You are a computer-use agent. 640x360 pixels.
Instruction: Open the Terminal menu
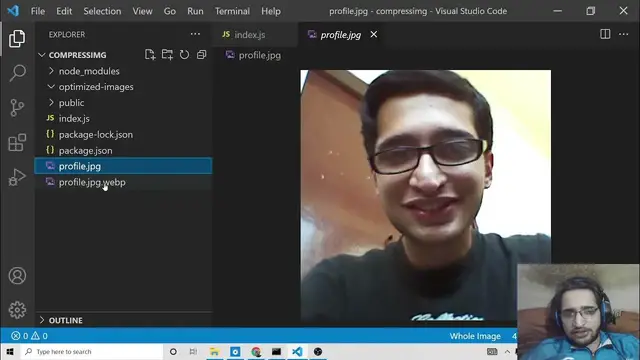232,11
